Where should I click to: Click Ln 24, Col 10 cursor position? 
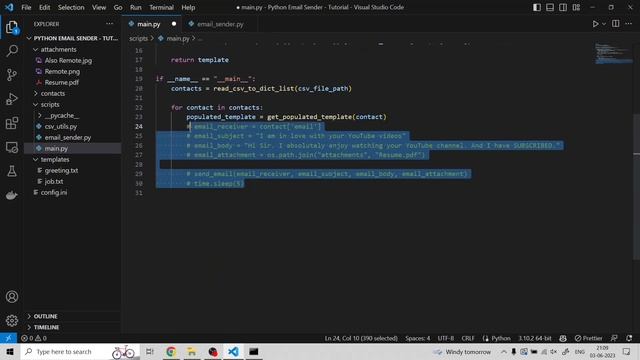[x=361, y=338]
